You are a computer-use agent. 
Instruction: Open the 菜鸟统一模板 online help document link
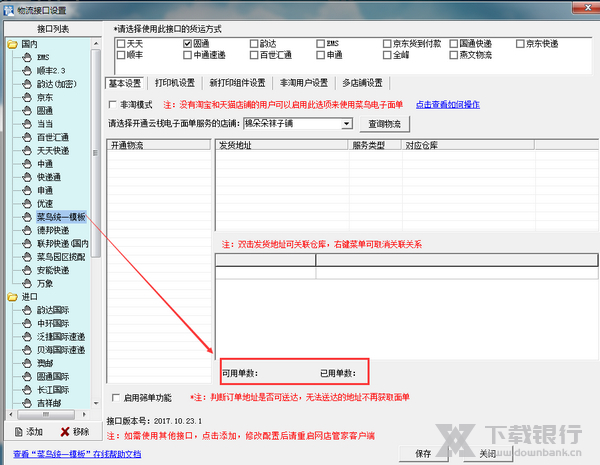[x=77, y=454]
